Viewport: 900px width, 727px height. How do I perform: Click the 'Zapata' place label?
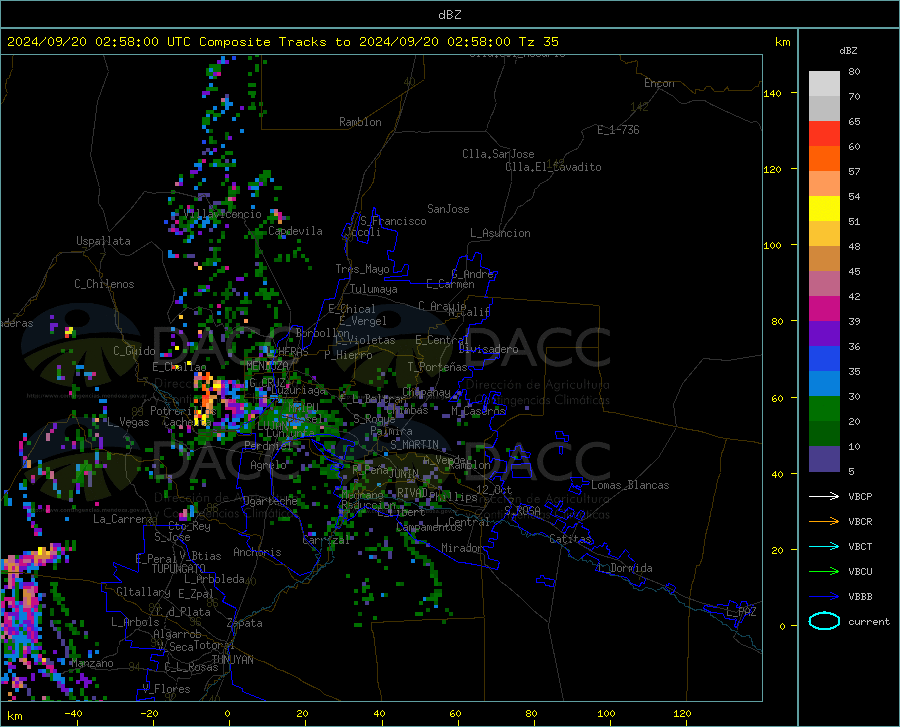pyautogui.click(x=245, y=623)
